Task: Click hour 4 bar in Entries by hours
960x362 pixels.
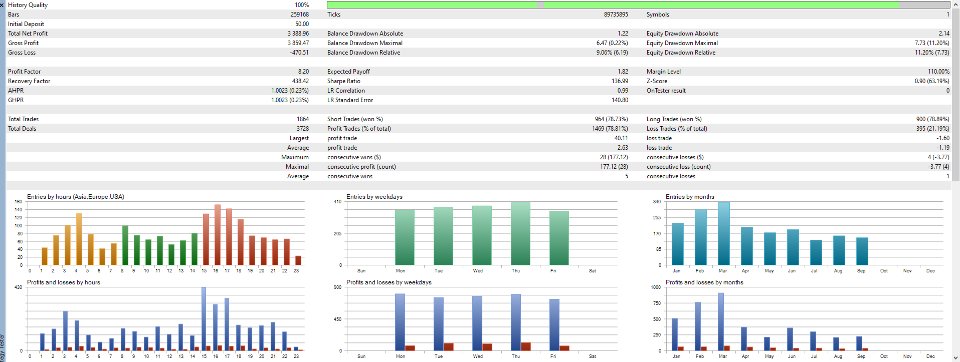Action: [x=79, y=239]
